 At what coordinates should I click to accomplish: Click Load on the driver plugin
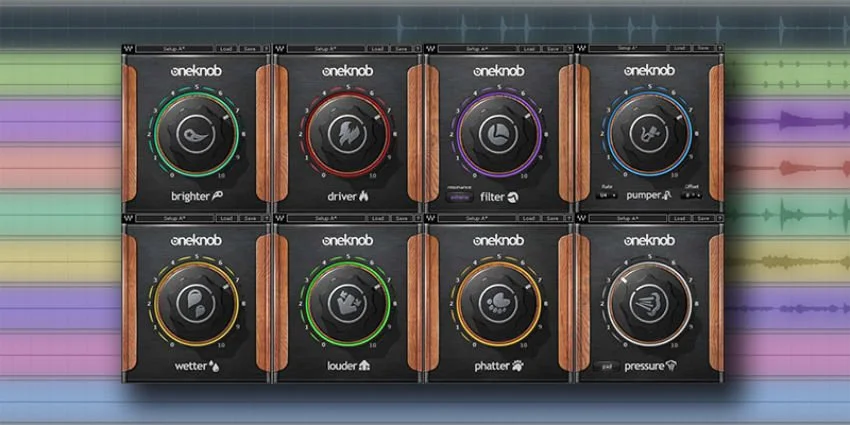[378, 49]
